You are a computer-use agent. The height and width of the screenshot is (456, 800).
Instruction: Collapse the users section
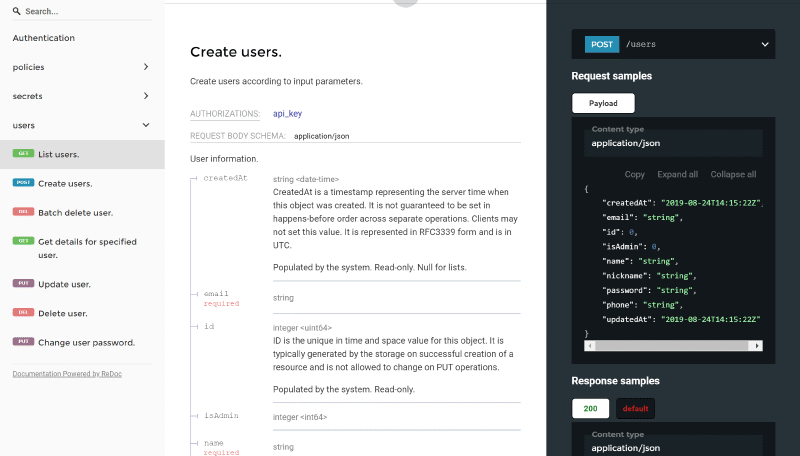point(146,125)
